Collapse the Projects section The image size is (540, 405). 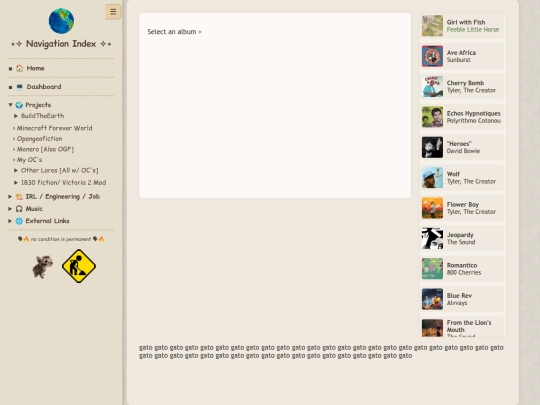[x=10, y=105]
